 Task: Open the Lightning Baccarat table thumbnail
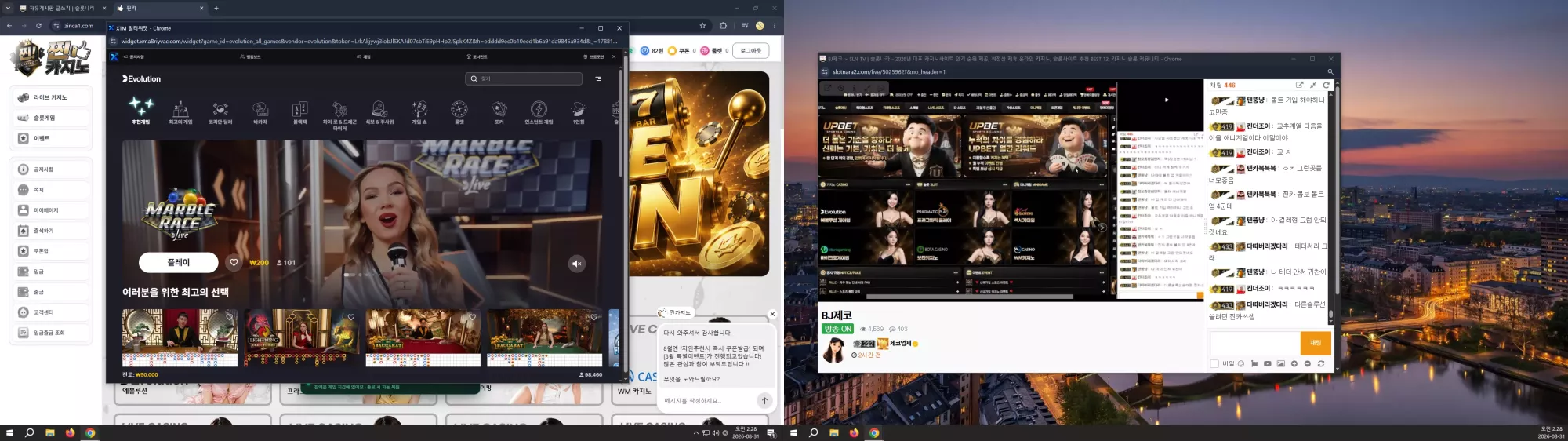(302, 337)
